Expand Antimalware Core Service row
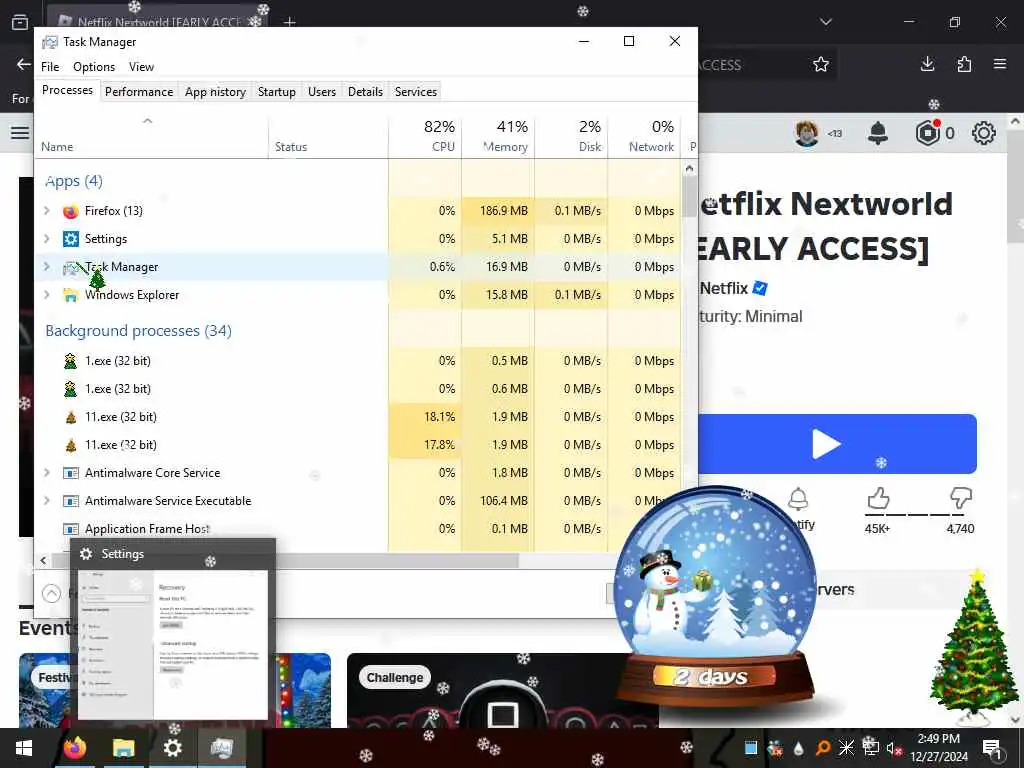Image resolution: width=1024 pixels, height=768 pixels. coord(46,473)
